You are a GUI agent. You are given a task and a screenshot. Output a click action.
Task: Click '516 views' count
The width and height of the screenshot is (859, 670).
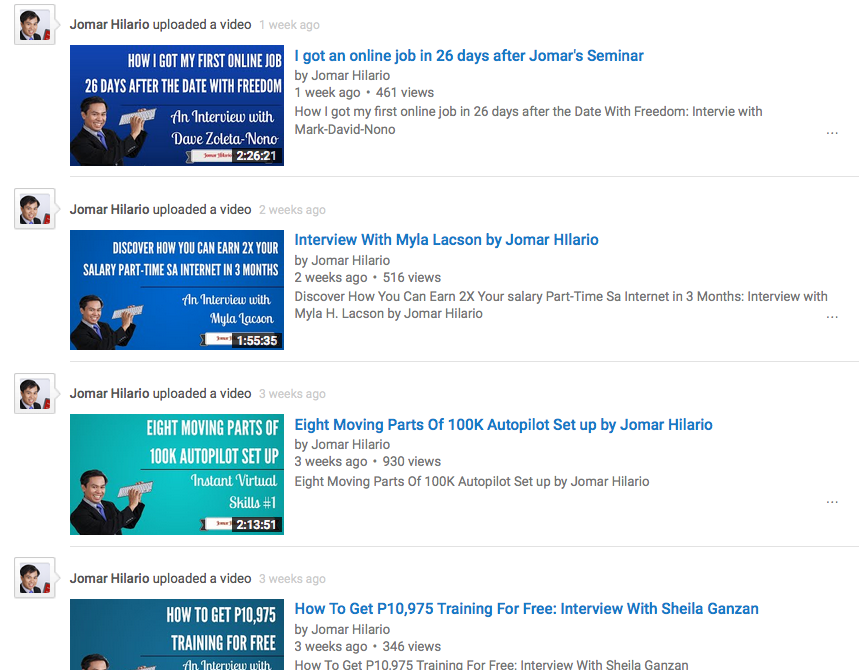pyautogui.click(x=412, y=277)
